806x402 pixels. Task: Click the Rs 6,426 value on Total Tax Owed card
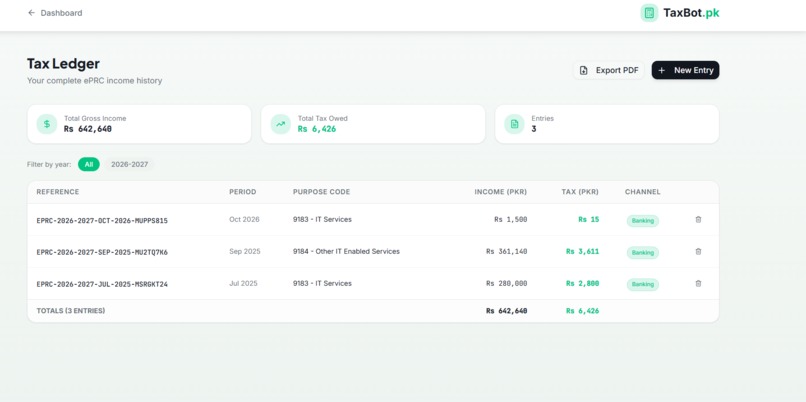pos(317,129)
